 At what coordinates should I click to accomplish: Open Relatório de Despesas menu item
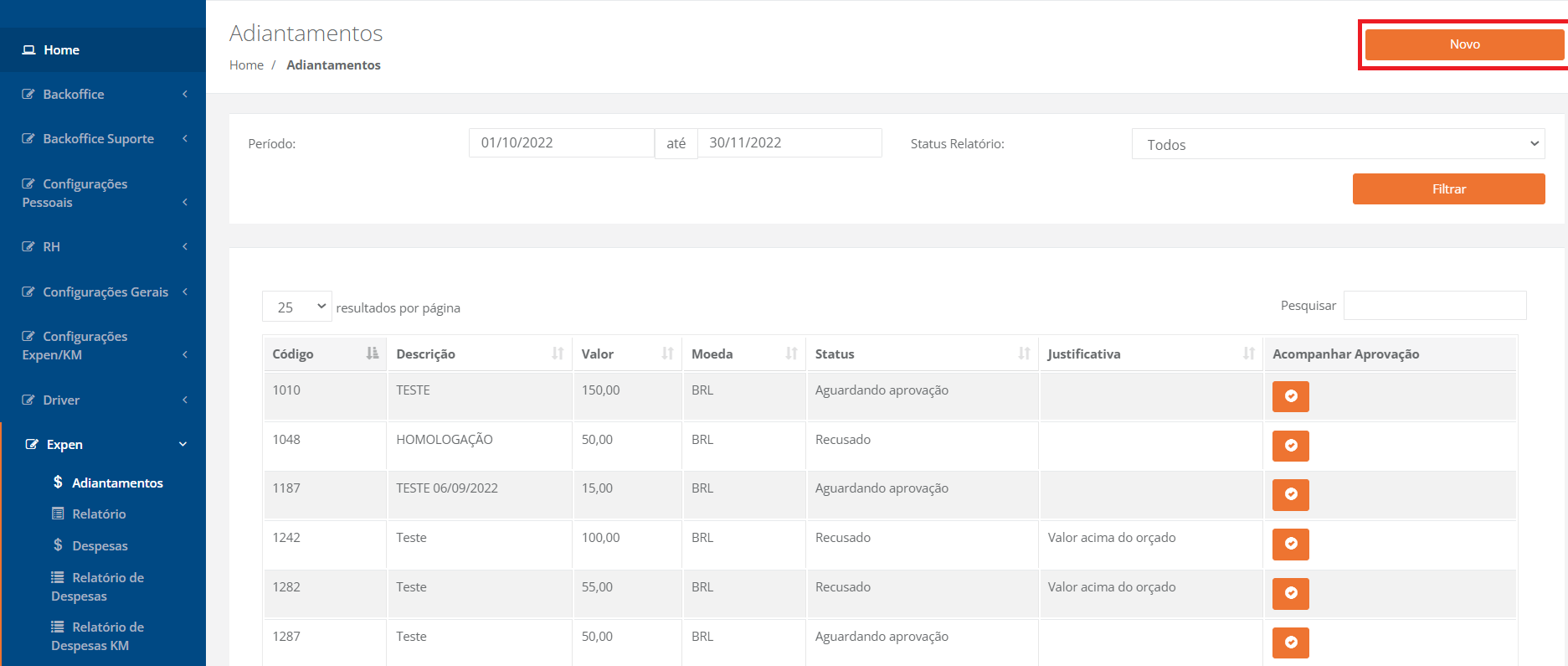pyautogui.click(x=97, y=586)
